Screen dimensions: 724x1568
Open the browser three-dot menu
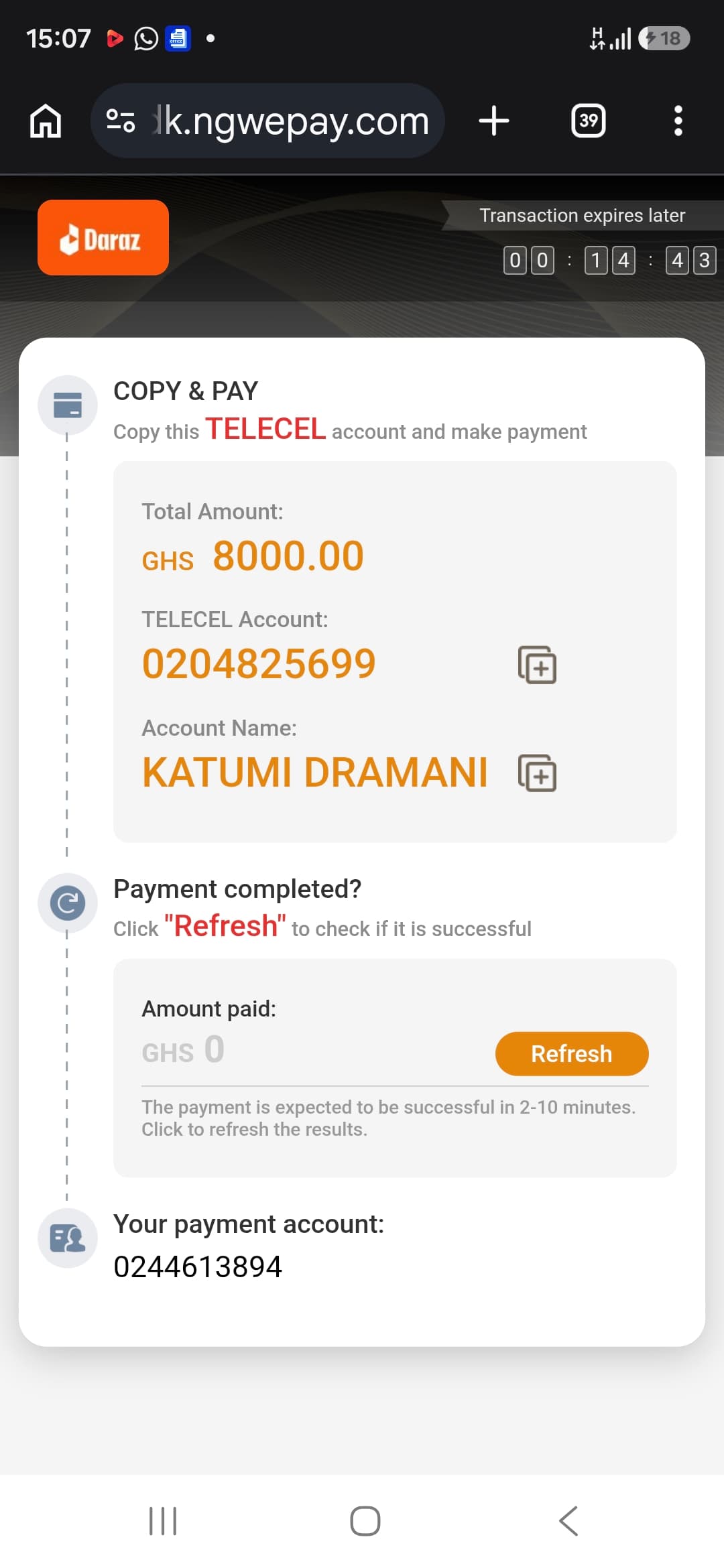678,121
